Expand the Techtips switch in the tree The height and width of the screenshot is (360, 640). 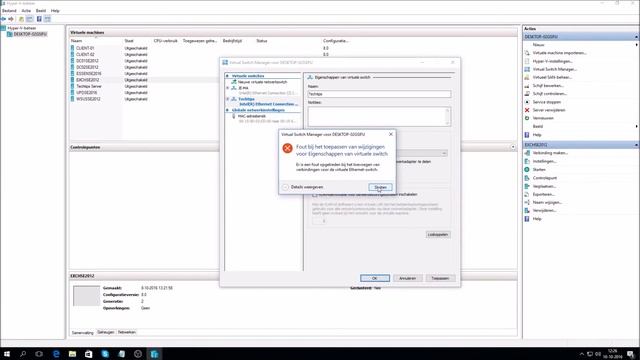[x=228, y=99]
